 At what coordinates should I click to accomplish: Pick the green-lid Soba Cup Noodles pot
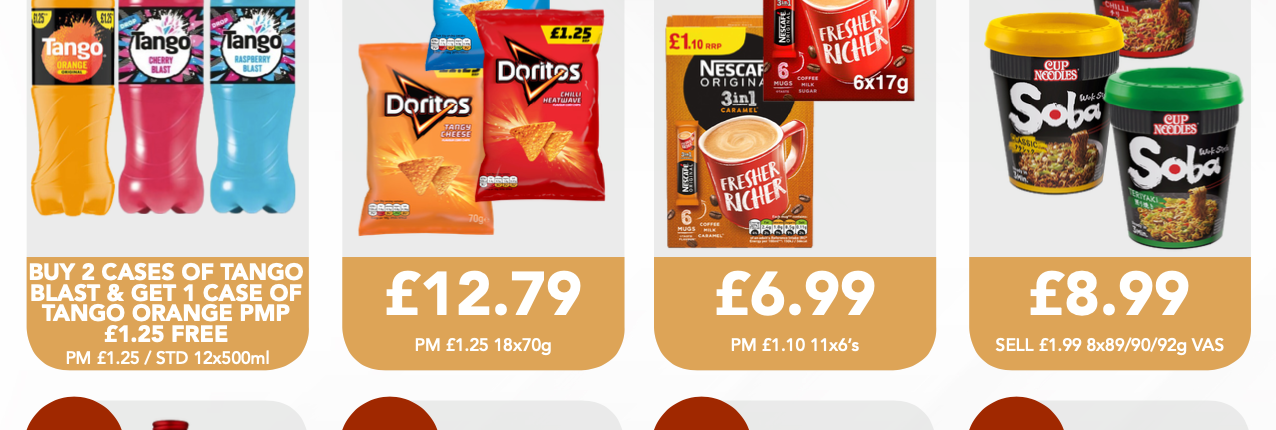[x=1172, y=157]
